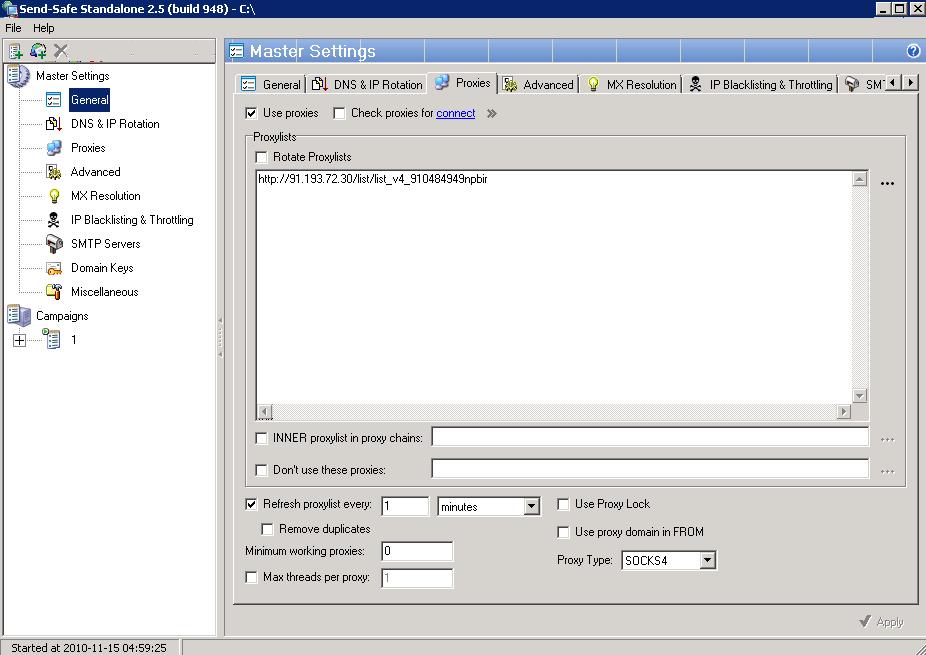The width and height of the screenshot is (926, 655).
Task: Switch to IP Blacklisting & Throttling tab
Action: point(761,84)
